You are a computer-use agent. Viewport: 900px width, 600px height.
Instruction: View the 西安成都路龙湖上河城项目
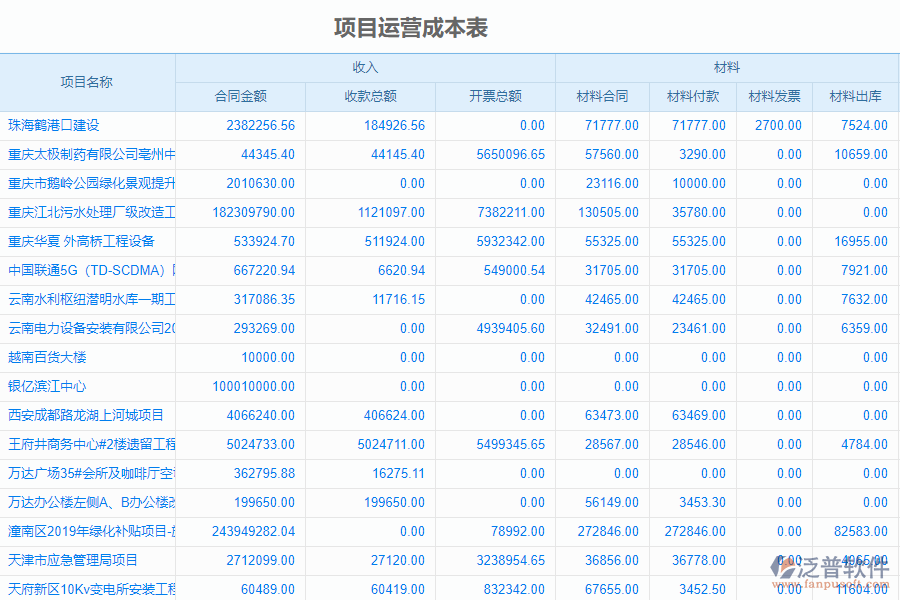pos(85,415)
